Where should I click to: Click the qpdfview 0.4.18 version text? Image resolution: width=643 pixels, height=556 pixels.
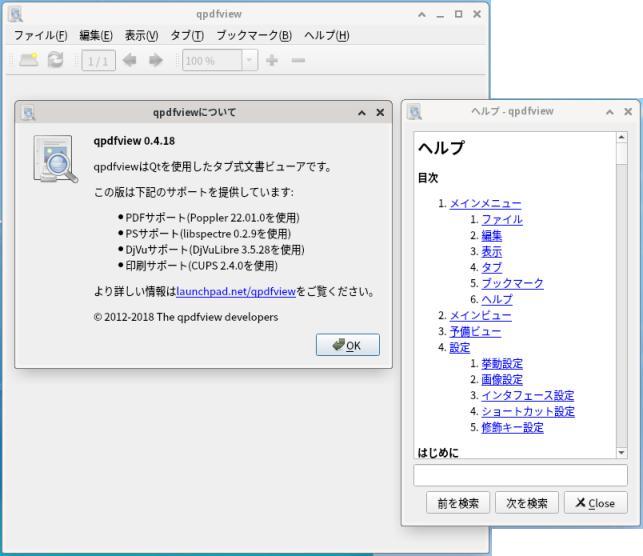click(134, 141)
